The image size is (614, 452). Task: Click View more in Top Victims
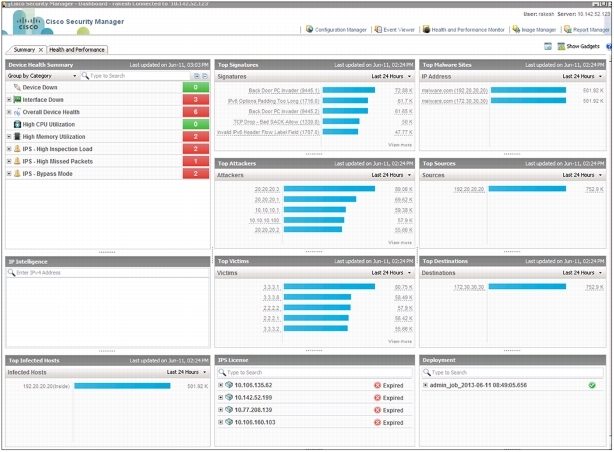coord(400,342)
